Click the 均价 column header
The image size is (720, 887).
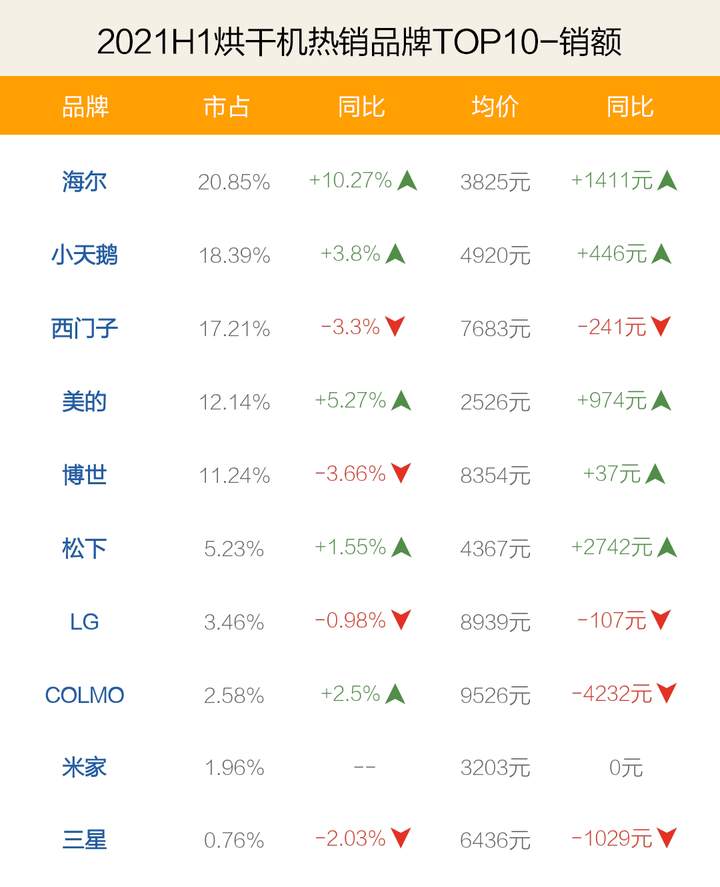coord(495,107)
